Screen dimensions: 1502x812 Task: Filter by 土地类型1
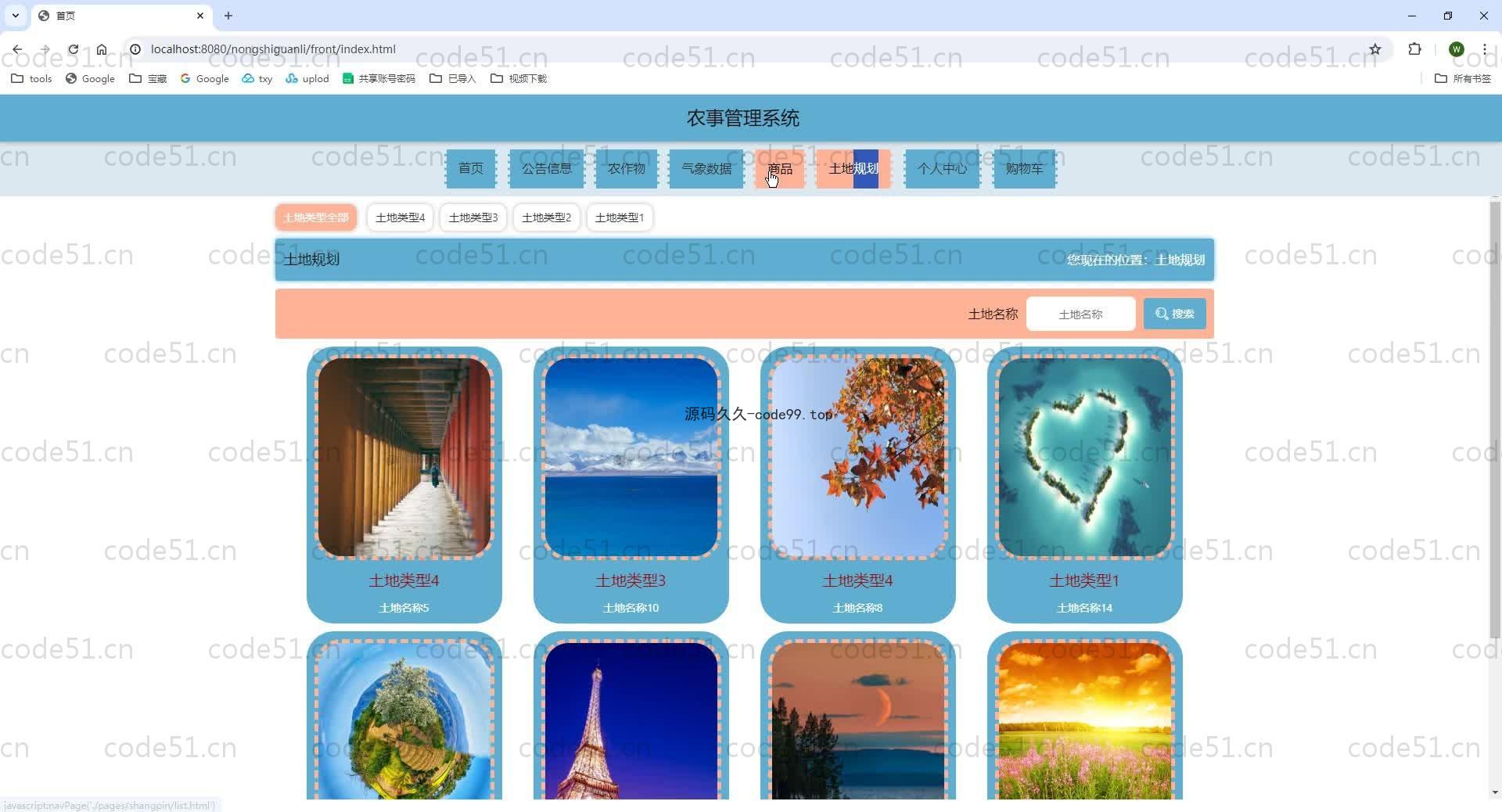pyautogui.click(x=620, y=217)
